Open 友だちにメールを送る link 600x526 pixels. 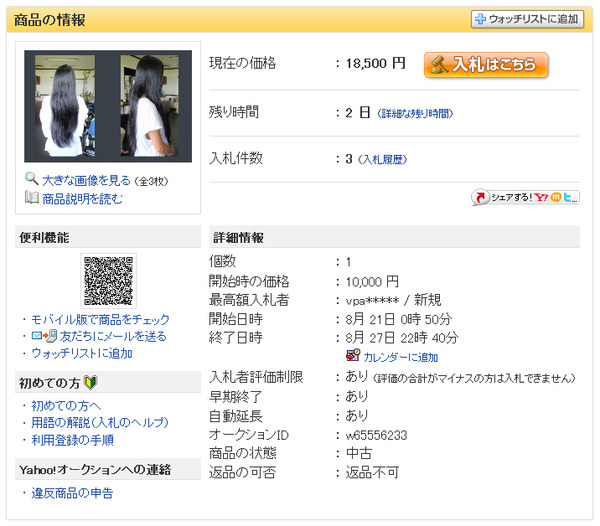pos(113,336)
